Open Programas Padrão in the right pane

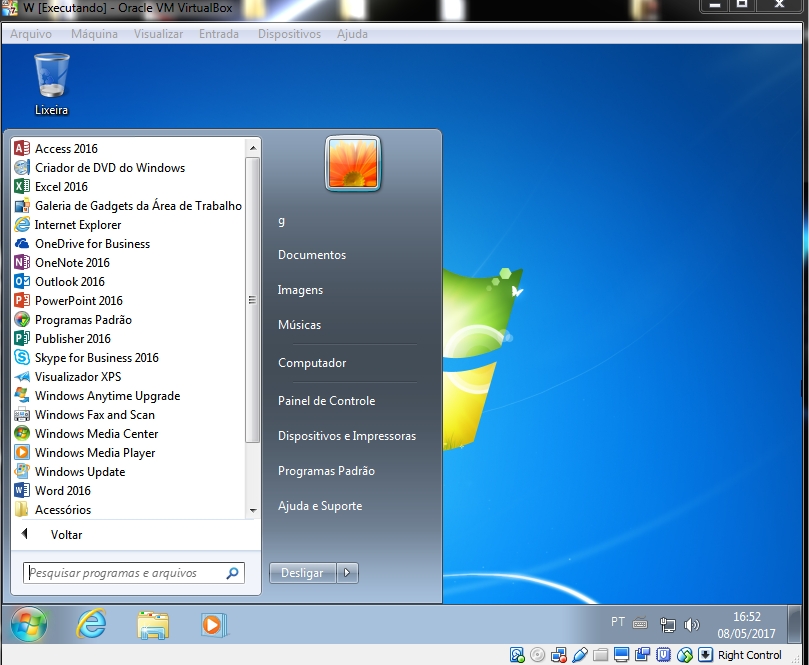(x=326, y=471)
